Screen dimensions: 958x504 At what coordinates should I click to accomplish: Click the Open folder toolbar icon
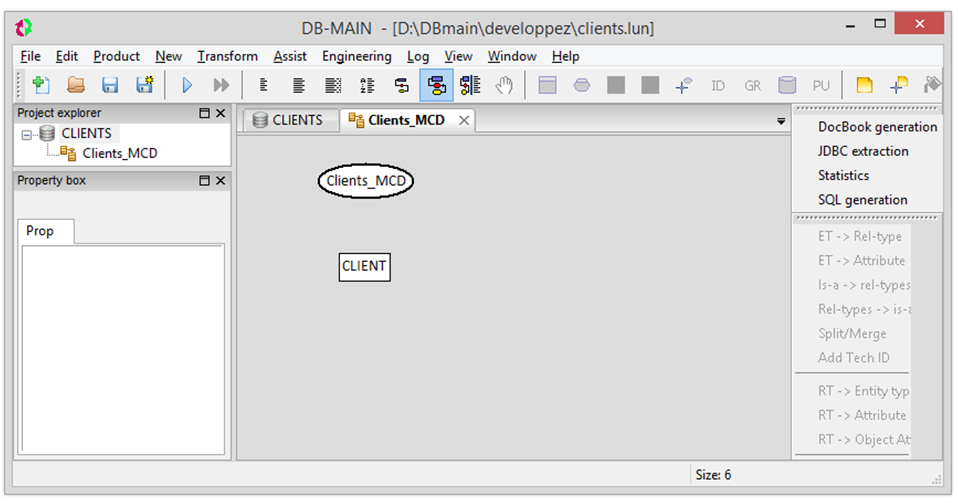76,85
